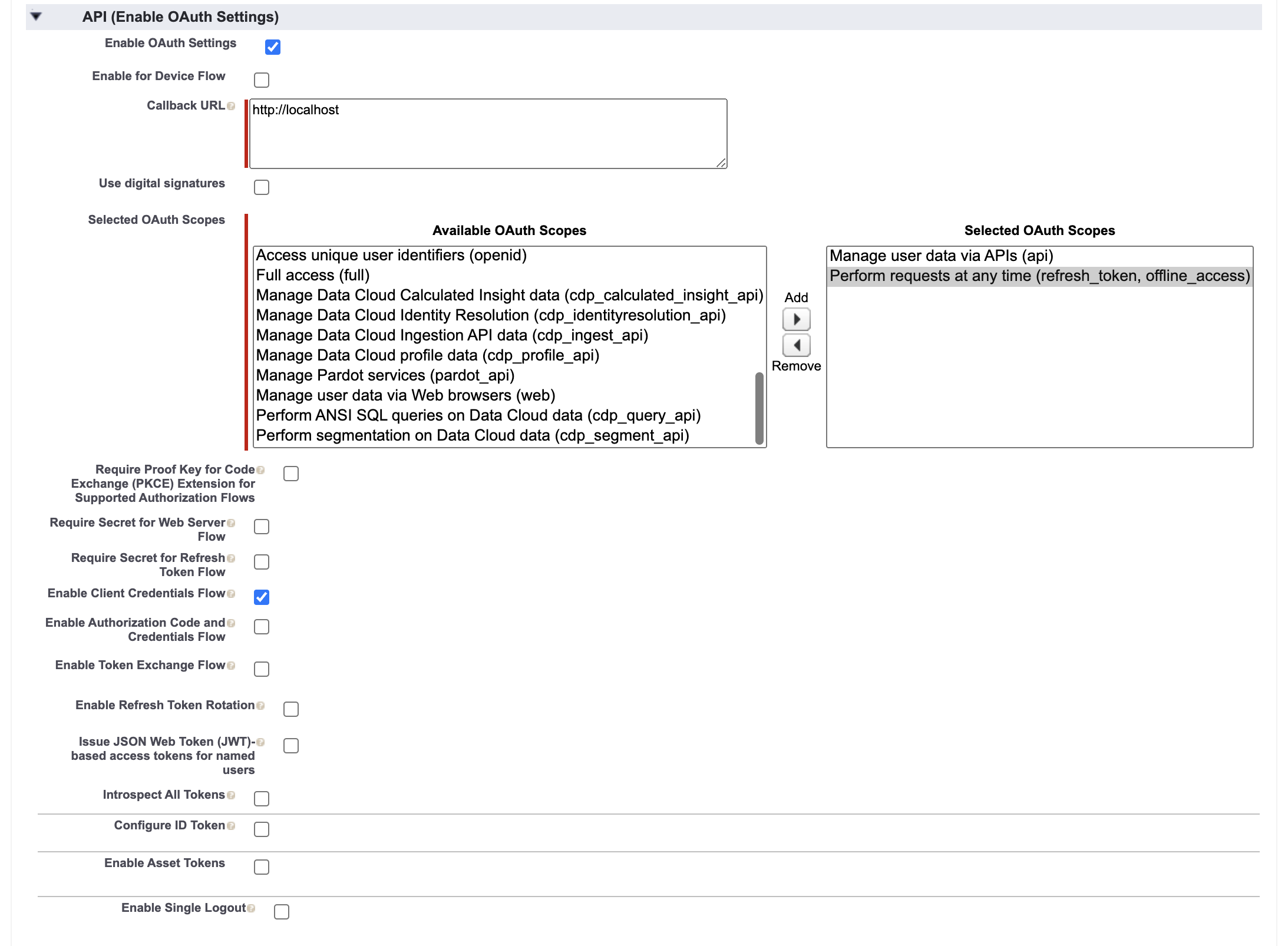Collapse the API OAuth Settings section
This screenshot has width=1288, height=946.
coord(36,16)
